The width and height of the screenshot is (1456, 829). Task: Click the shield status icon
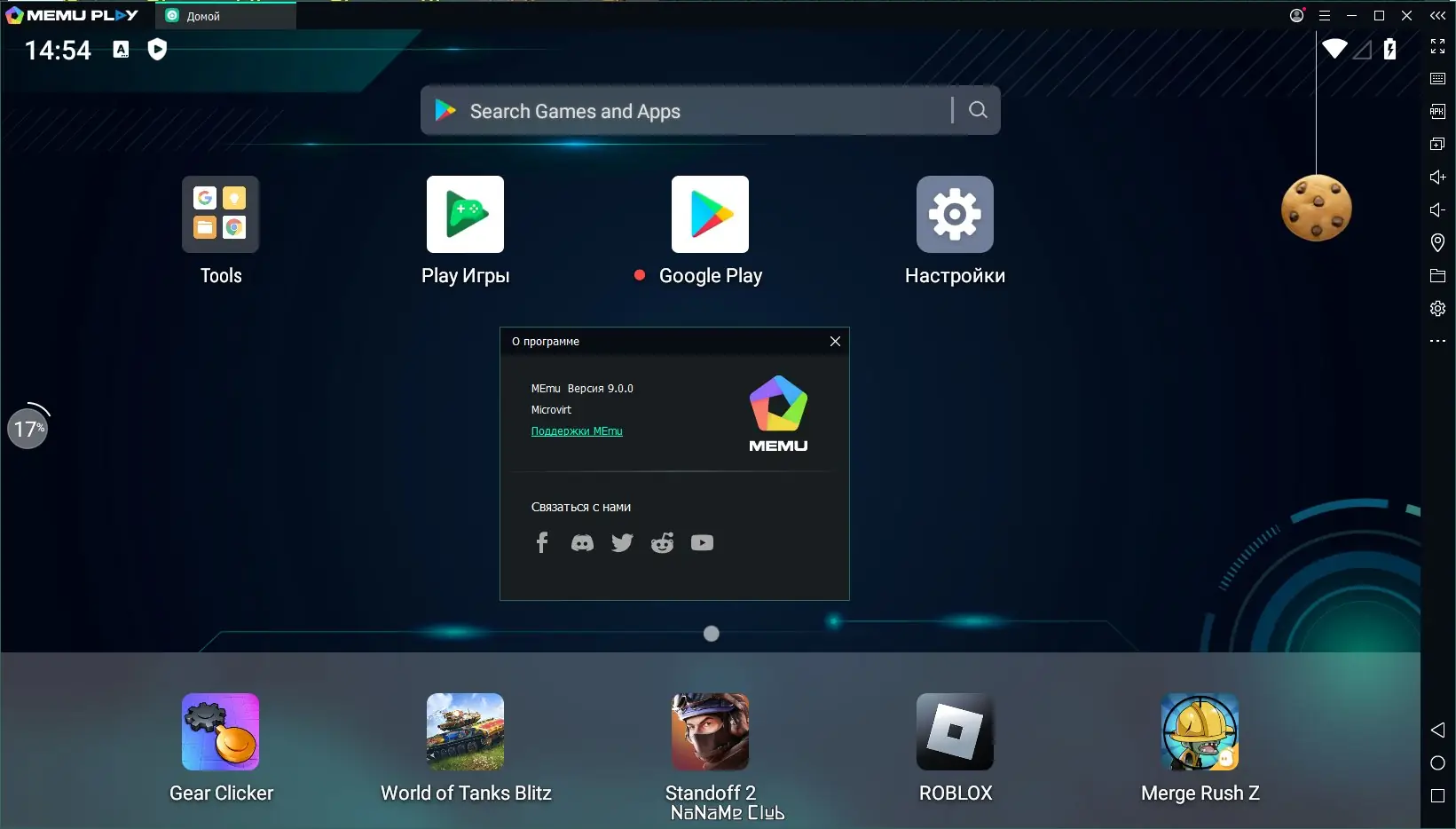point(157,50)
